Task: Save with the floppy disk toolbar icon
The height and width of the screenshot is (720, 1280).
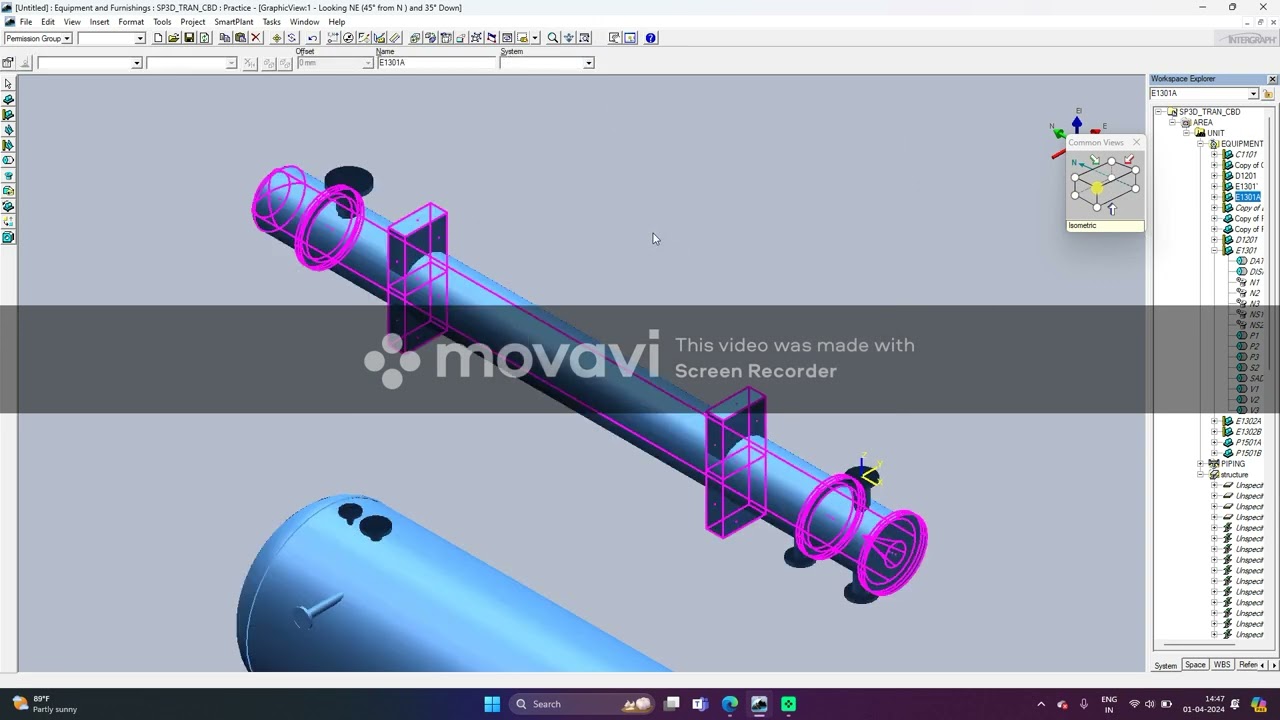Action: 188,38
